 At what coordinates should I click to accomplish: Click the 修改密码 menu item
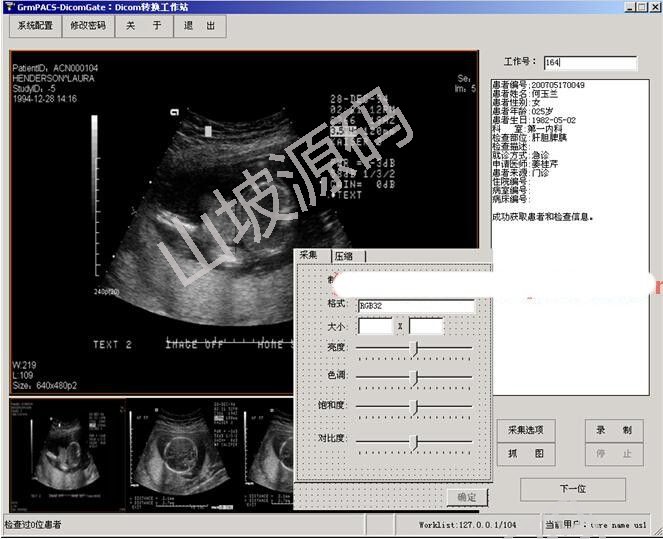(x=88, y=26)
